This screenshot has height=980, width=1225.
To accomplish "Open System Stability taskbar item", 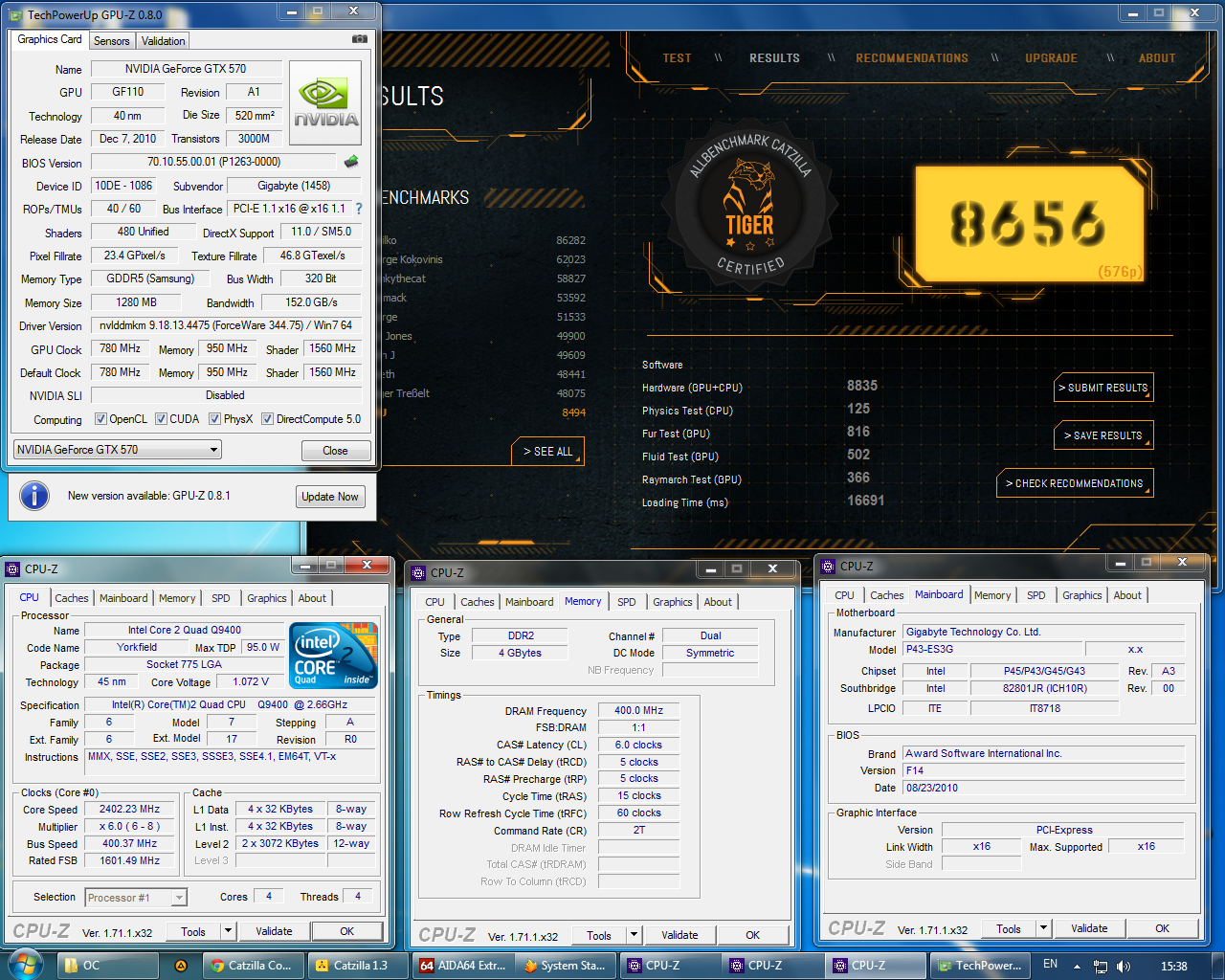I will 566,966.
